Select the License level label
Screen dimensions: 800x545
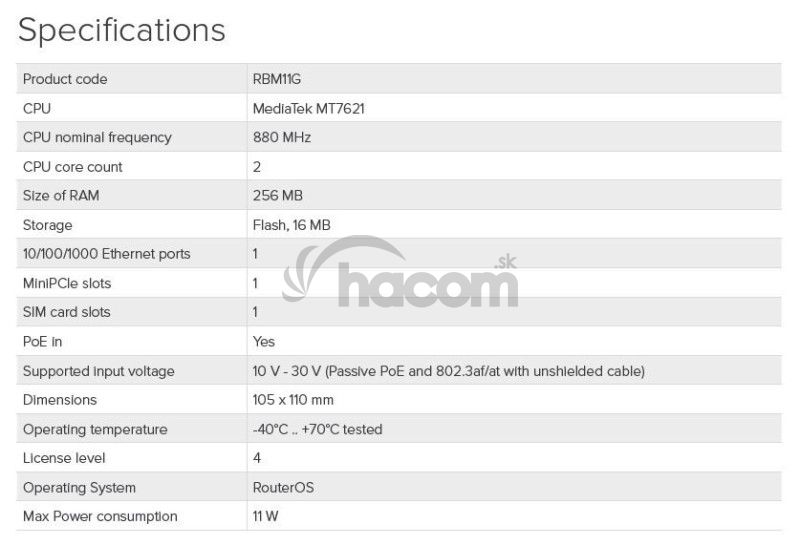(64, 458)
